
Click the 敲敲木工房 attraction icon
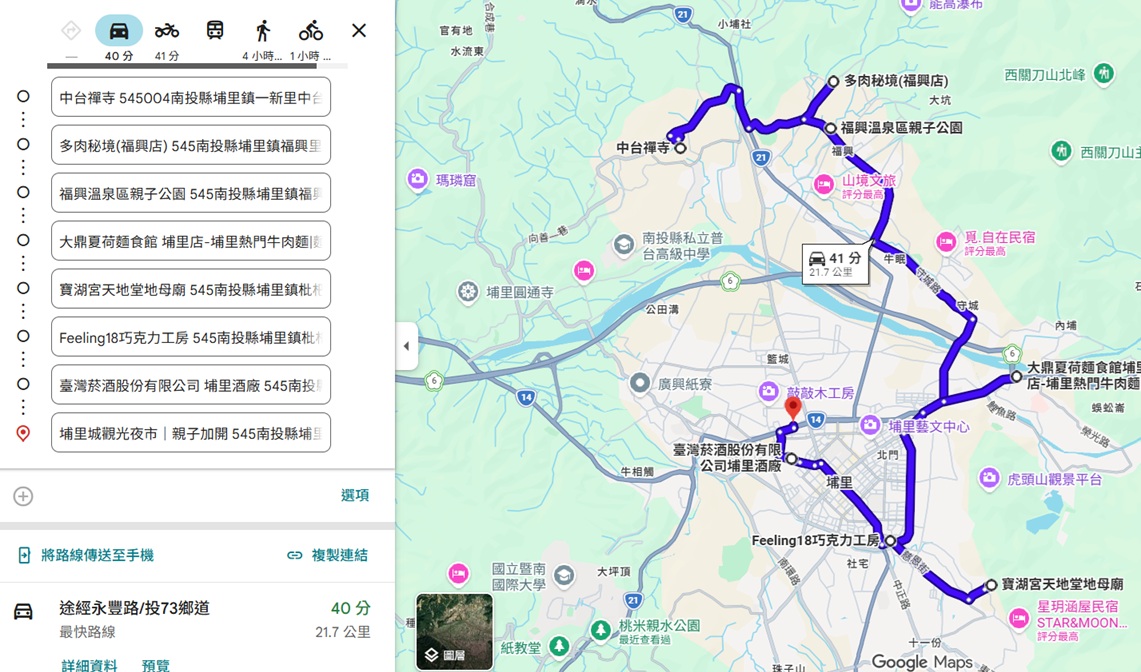[x=768, y=392]
